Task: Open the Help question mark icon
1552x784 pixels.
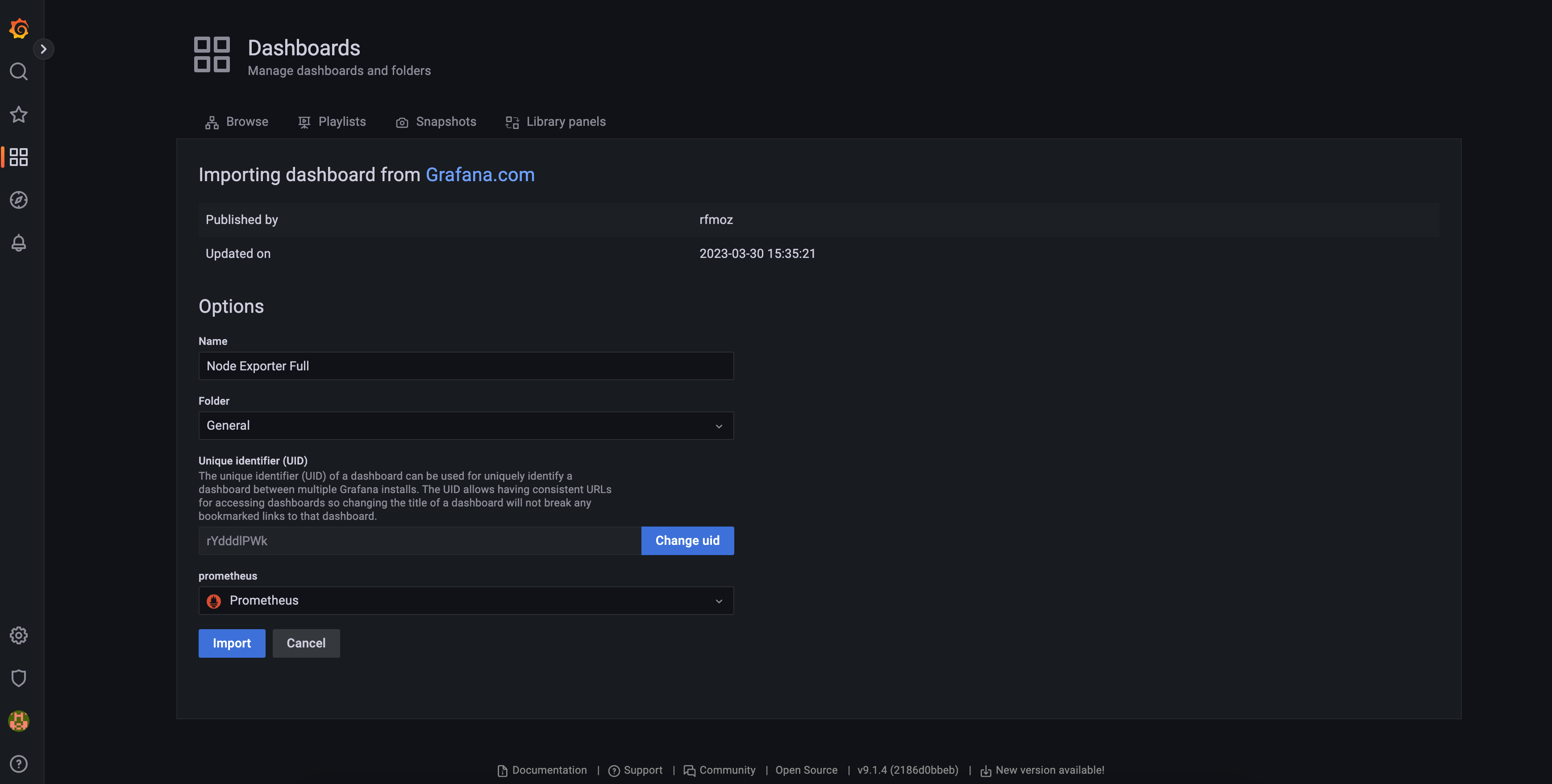Action: (x=19, y=763)
